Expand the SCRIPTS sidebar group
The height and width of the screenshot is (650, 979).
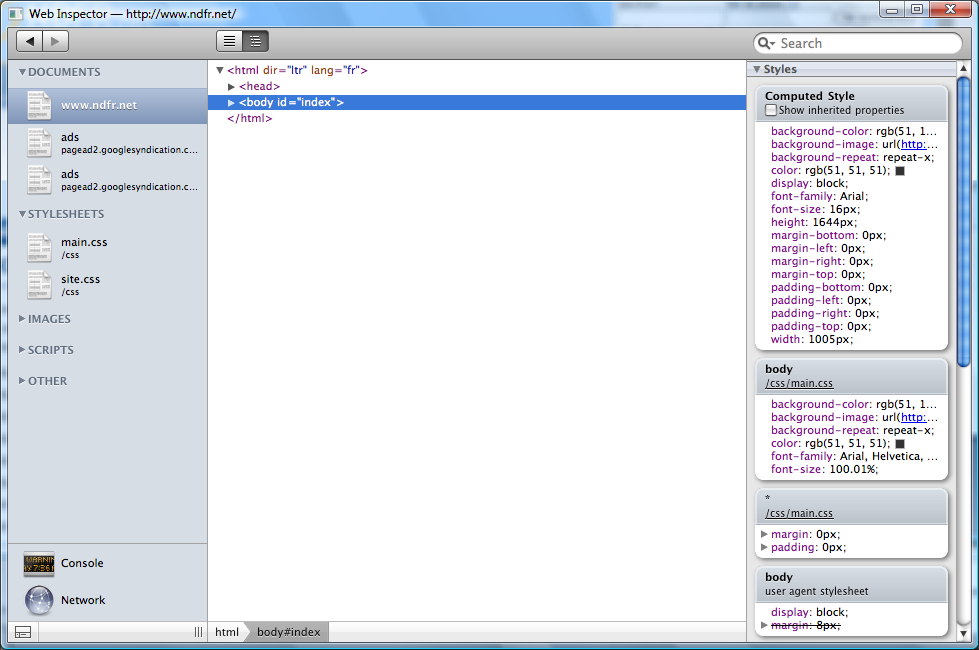(x=23, y=350)
